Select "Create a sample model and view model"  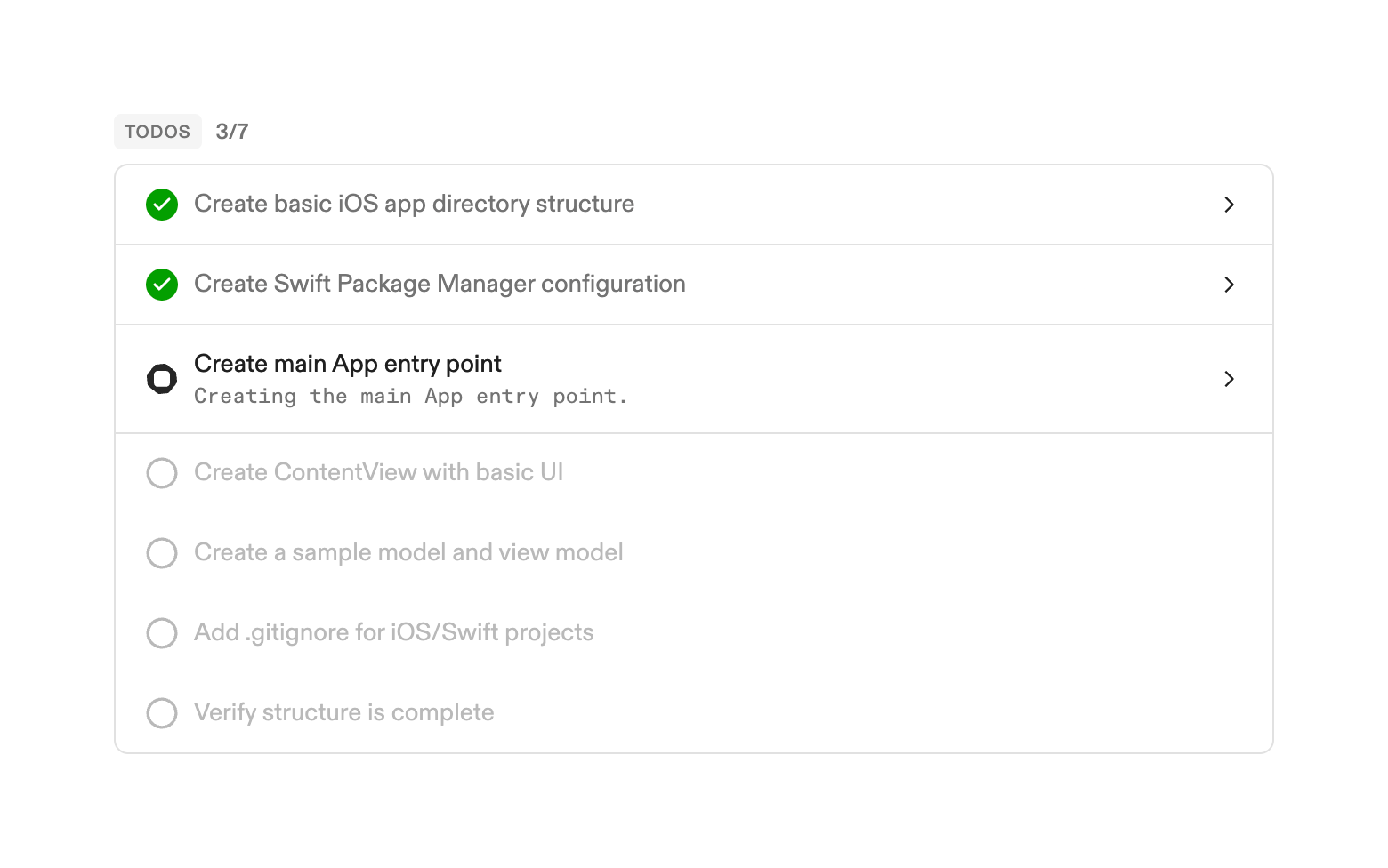coord(408,552)
